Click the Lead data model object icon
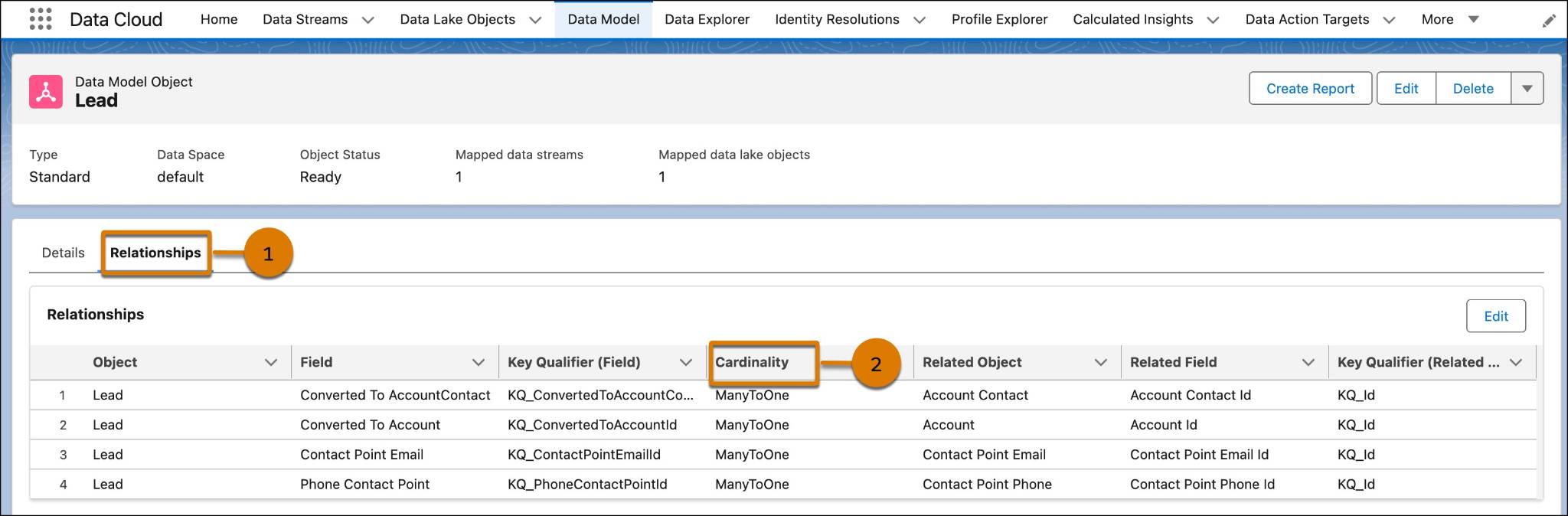Image resolution: width=1568 pixels, height=516 pixels. pyautogui.click(x=46, y=92)
